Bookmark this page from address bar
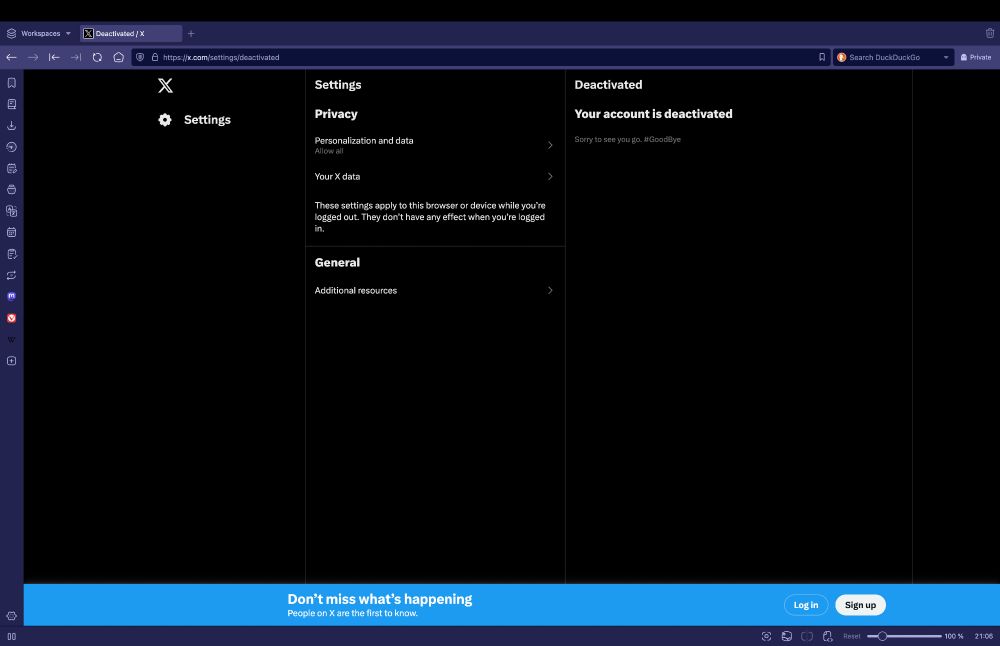1000x646 pixels. [822, 57]
